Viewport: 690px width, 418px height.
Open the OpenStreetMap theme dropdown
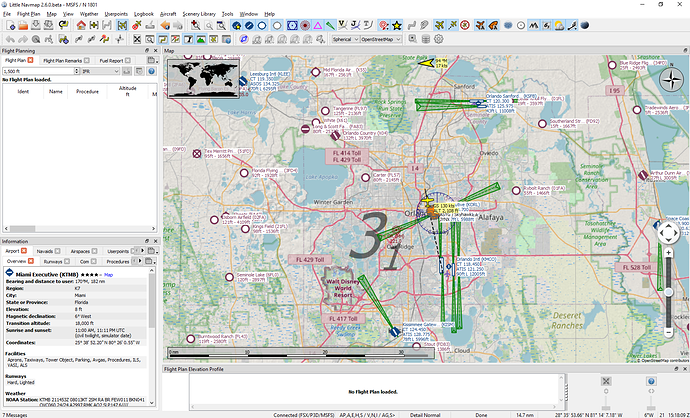[381, 39]
